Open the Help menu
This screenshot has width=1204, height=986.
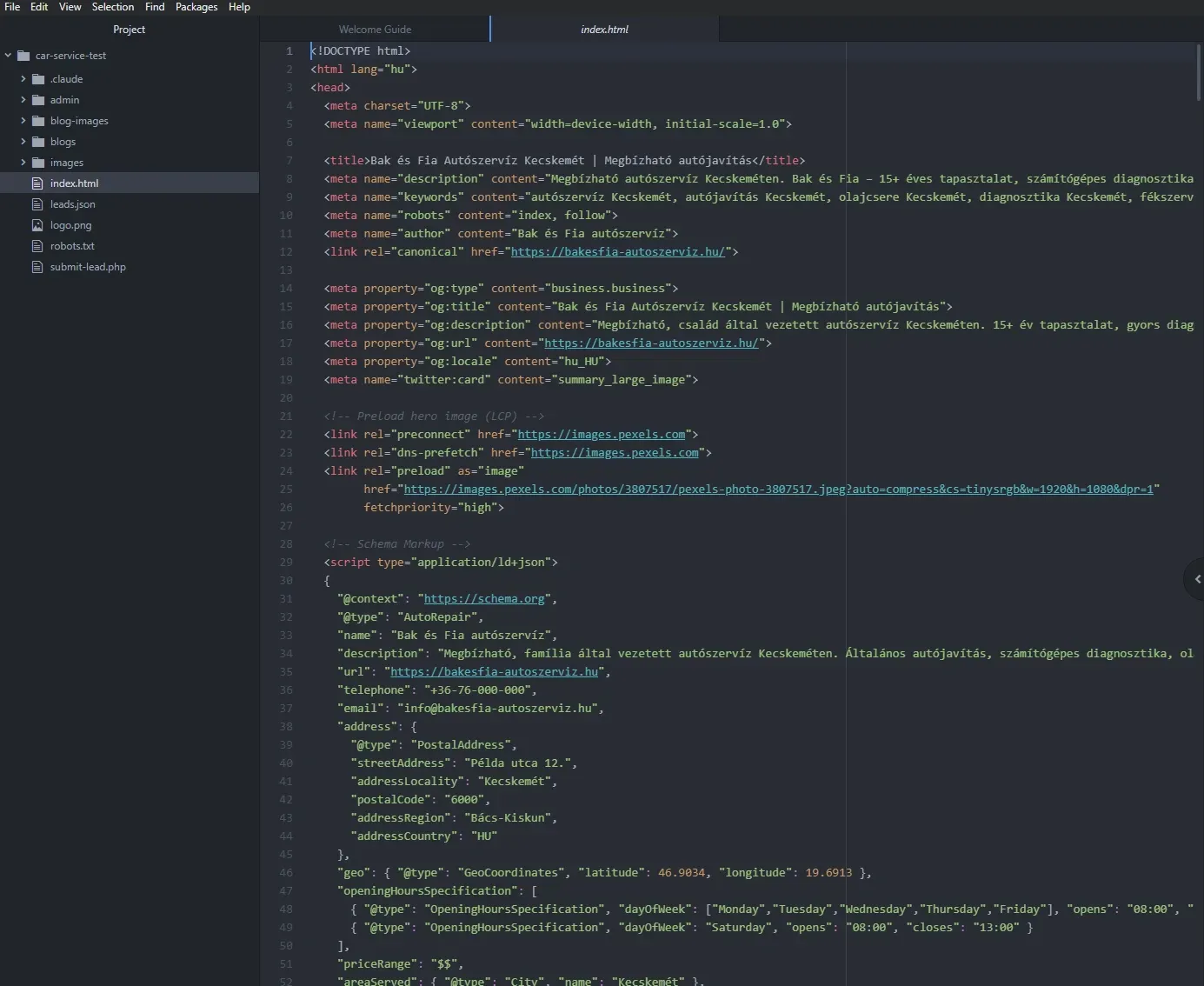[239, 7]
